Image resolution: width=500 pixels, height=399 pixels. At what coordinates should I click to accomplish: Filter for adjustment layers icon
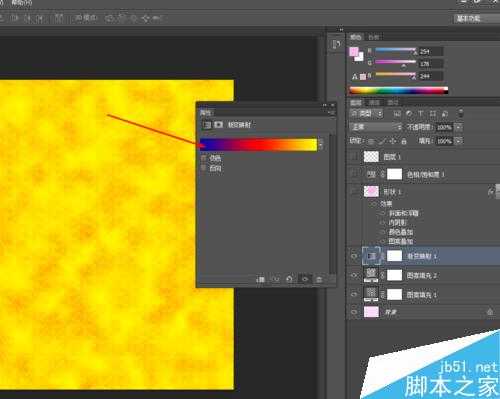pyautogui.click(x=409, y=114)
